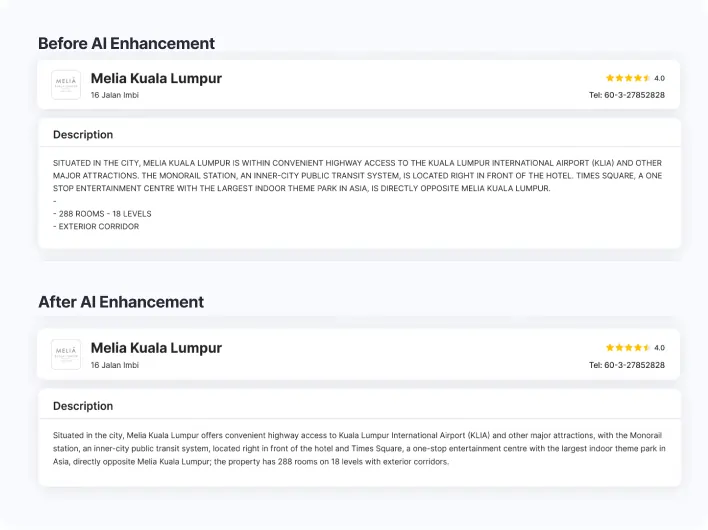
Task: Click the "After AI Enhancement" heading
Action: pos(121,302)
